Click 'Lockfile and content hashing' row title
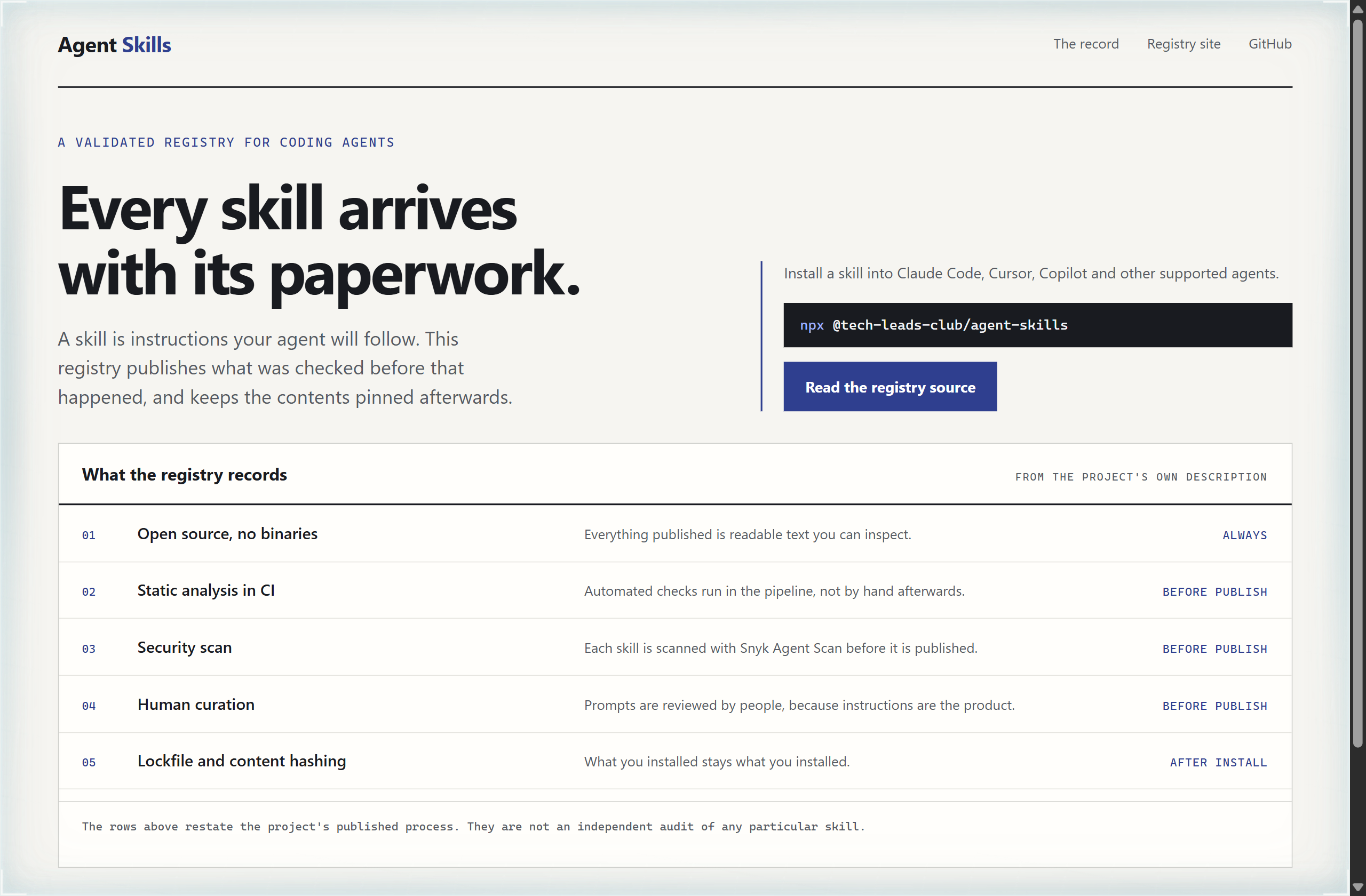 (242, 761)
